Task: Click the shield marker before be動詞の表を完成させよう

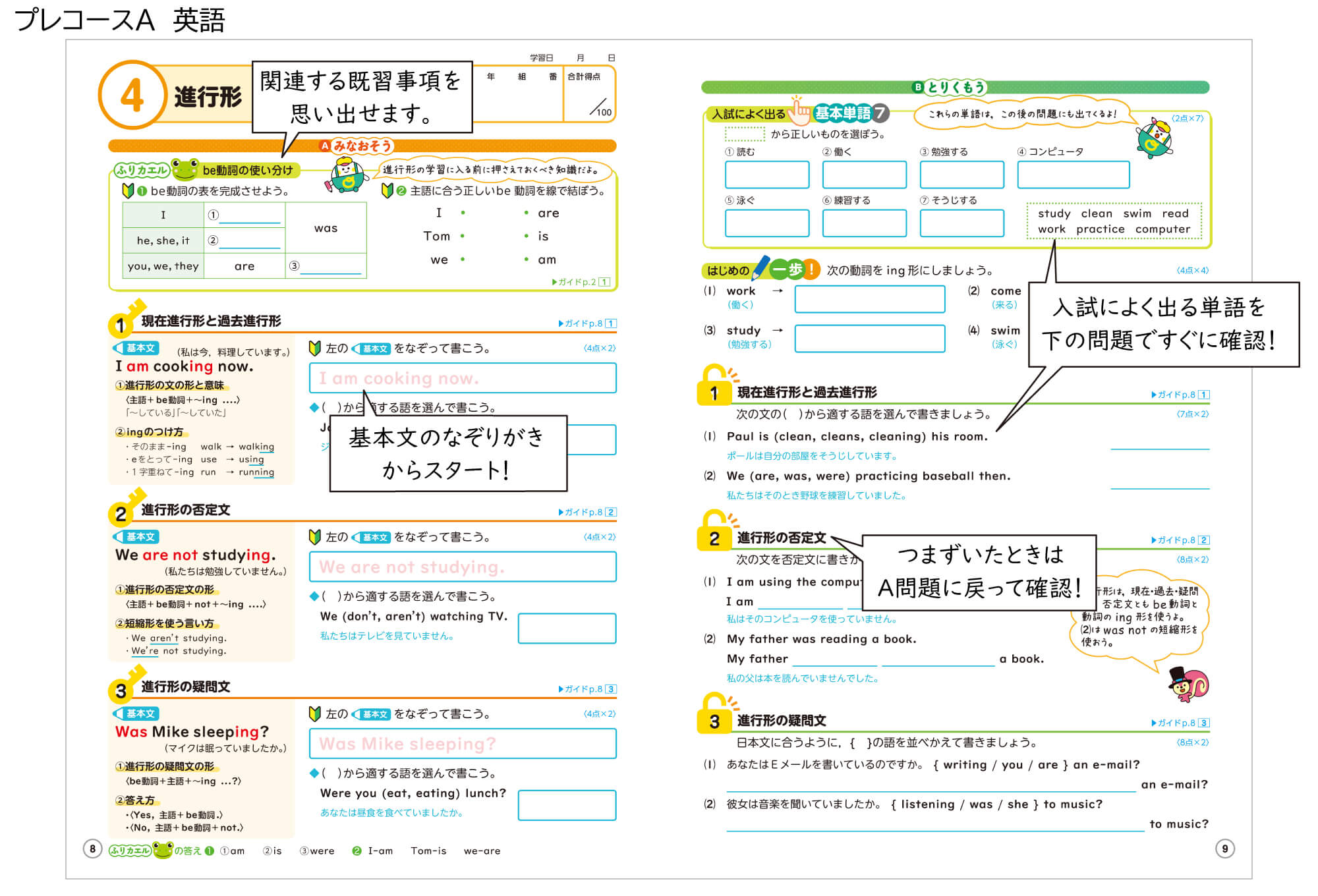Action: (x=128, y=191)
